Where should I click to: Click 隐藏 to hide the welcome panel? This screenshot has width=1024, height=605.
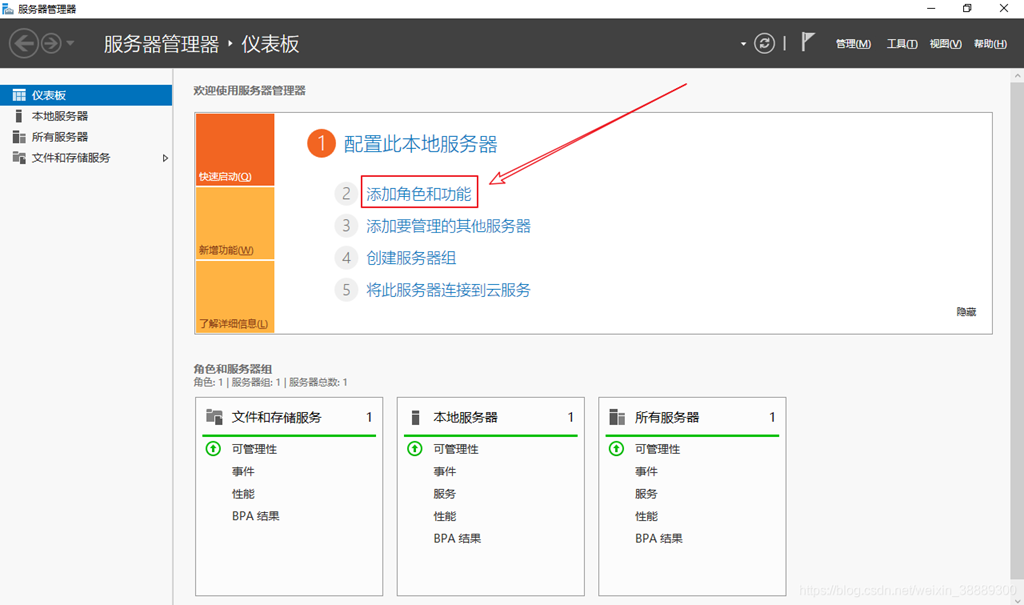coord(966,312)
